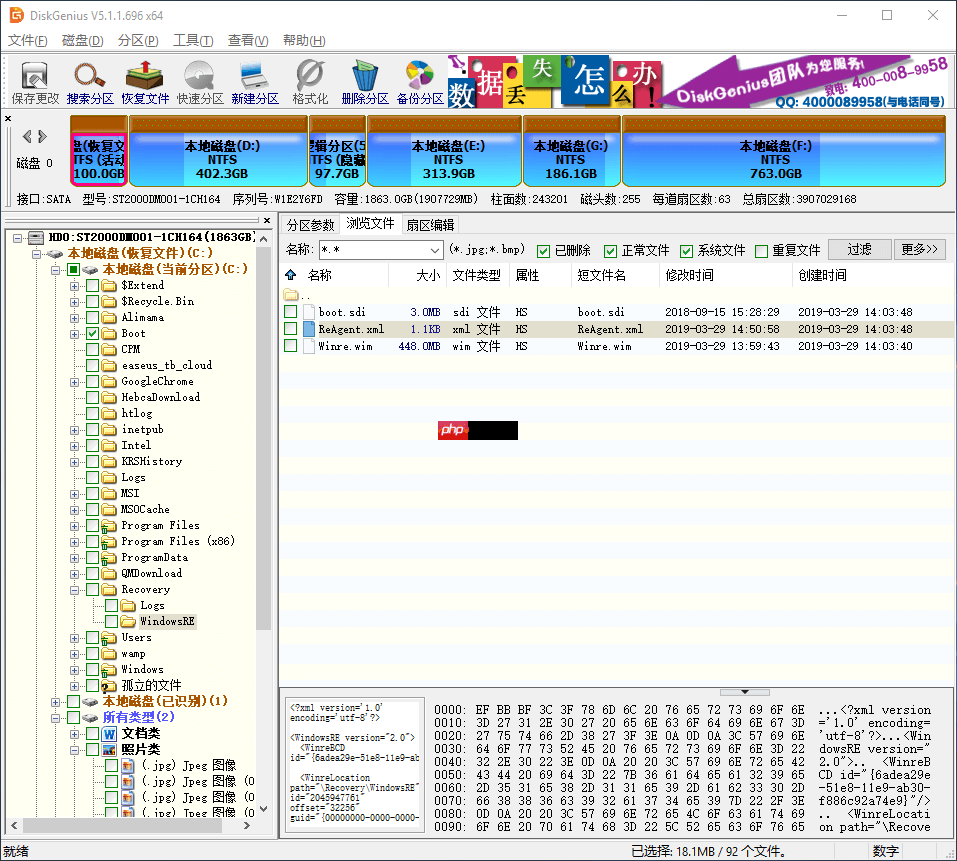Enable the 重复文件 duplicate files checkbox
Image resolution: width=957 pixels, height=861 pixels.
762,251
